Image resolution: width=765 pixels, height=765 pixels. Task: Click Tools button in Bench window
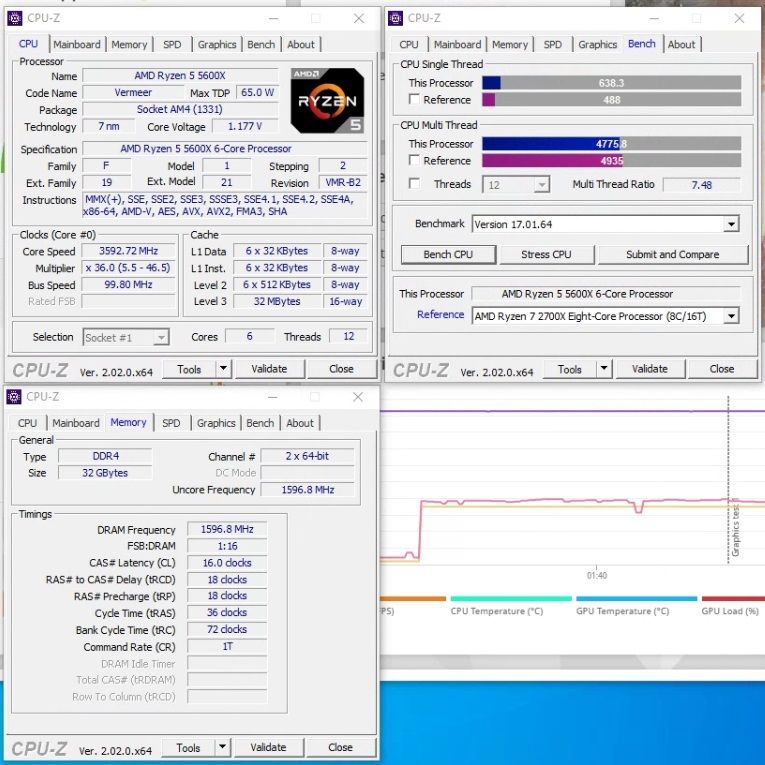[570, 369]
